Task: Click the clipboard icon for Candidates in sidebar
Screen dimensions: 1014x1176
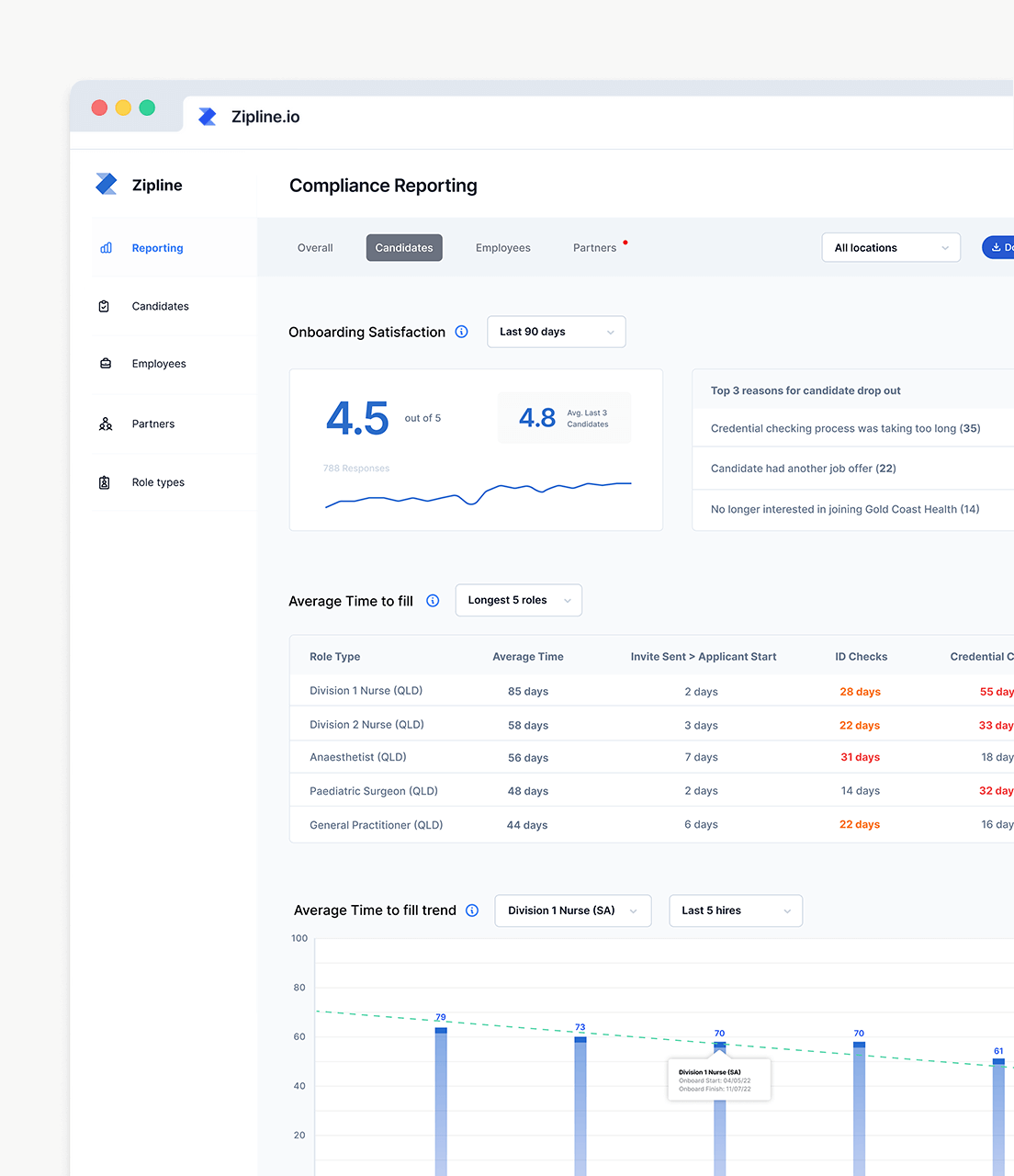Action: [x=104, y=306]
